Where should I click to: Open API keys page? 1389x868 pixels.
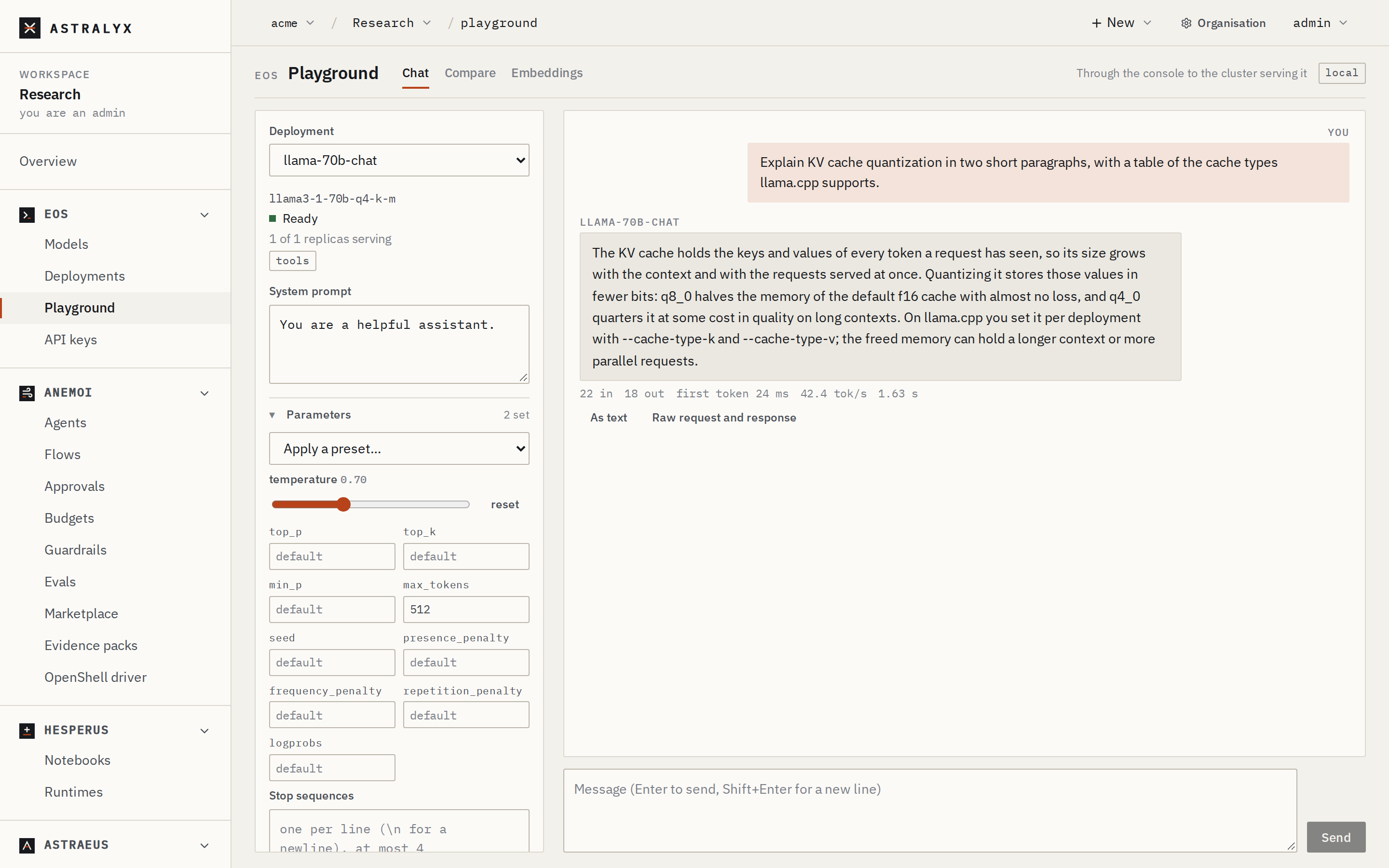click(x=70, y=340)
